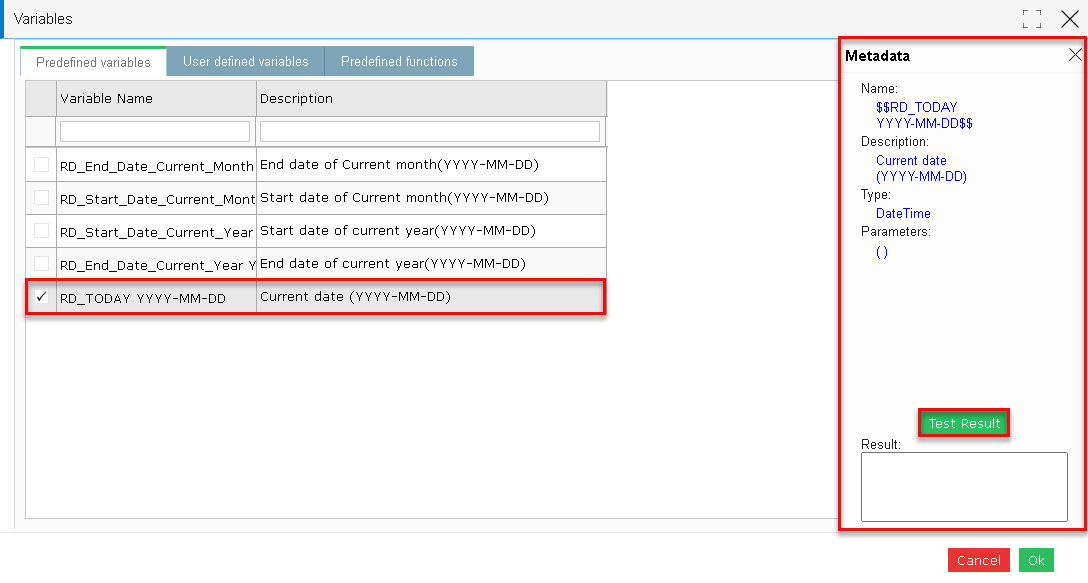Cancel the Variables dialog
The image size is (1088, 583).
[978, 560]
